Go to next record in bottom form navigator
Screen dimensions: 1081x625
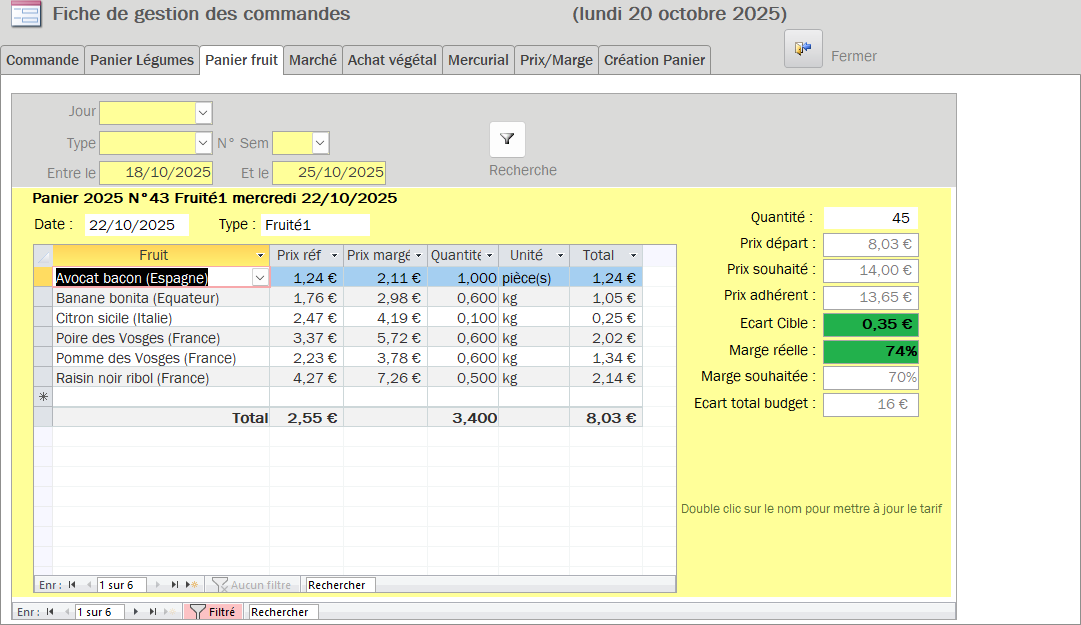click(x=136, y=612)
